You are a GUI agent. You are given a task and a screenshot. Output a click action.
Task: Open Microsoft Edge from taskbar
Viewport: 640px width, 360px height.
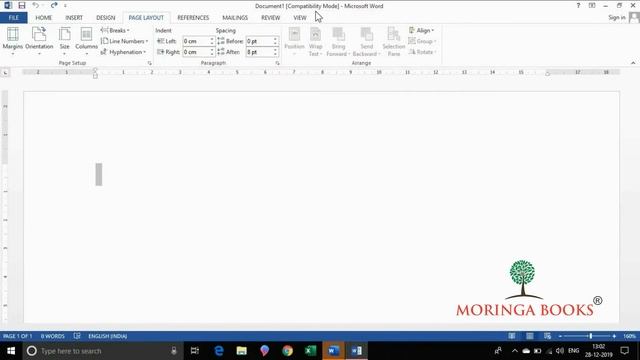point(219,351)
